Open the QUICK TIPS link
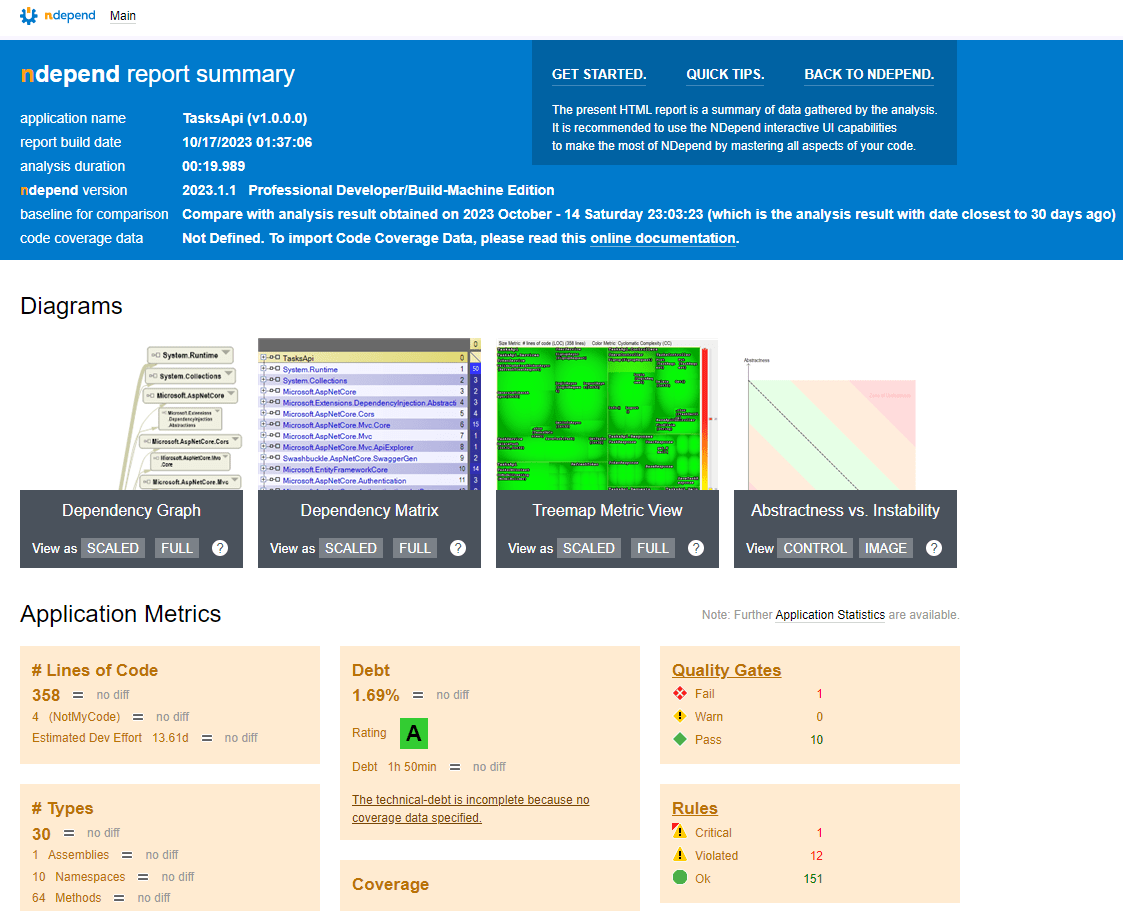The width and height of the screenshot is (1123, 911). (x=725, y=74)
